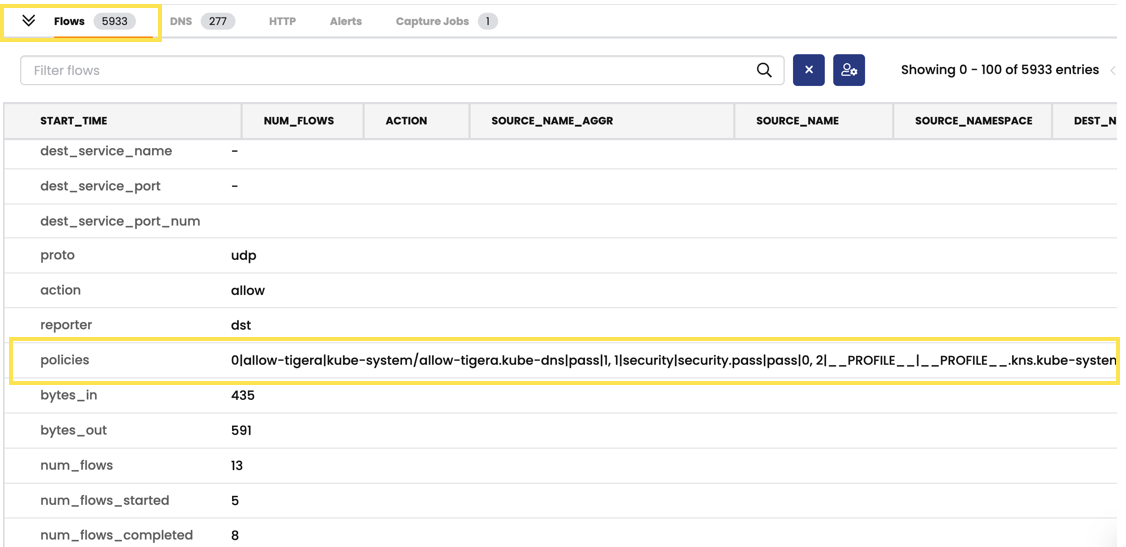Collapse the panel with the double-chevron icon

[x=28, y=21]
